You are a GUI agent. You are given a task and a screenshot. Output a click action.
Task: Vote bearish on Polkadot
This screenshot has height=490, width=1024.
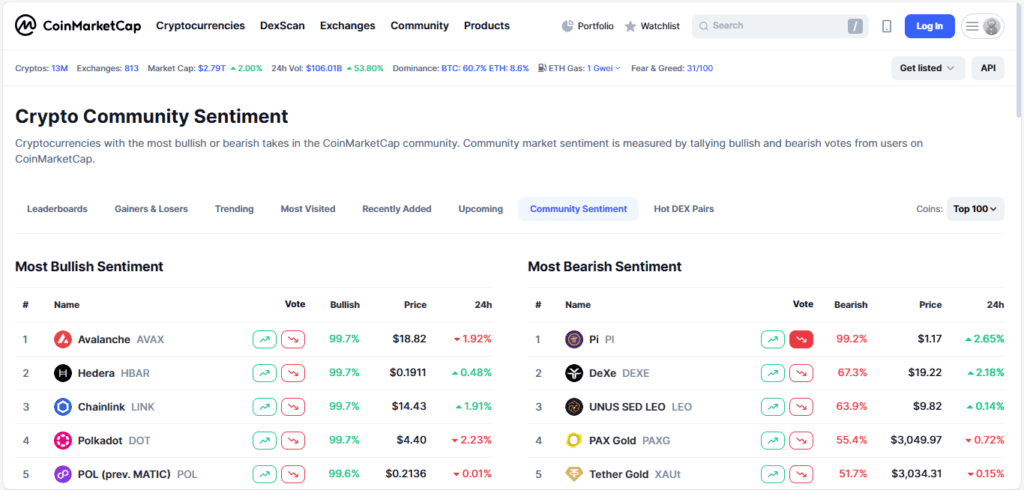point(293,440)
